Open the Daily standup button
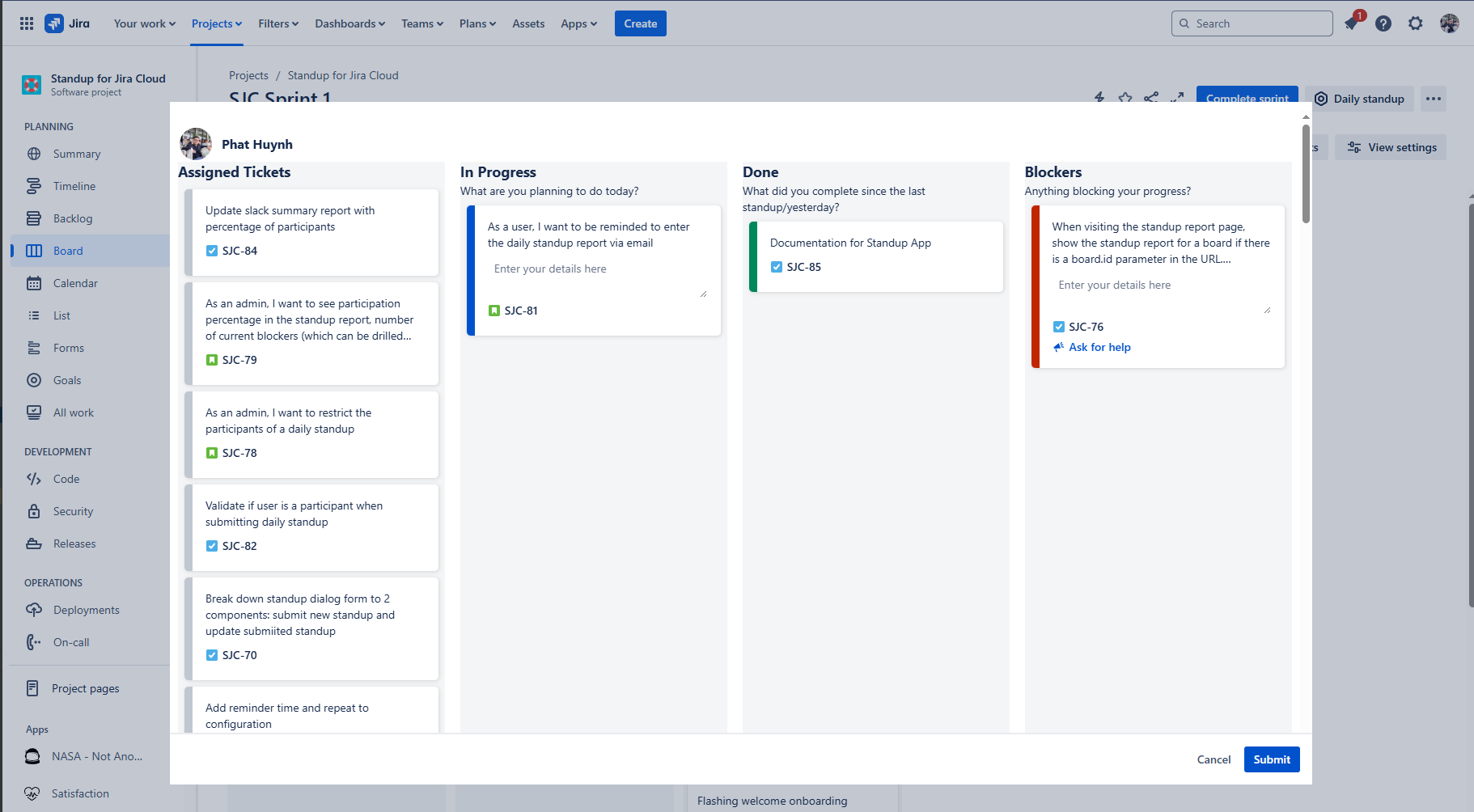The width and height of the screenshot is (1474, 812). pyautogui.click(x=1359, y=99)
